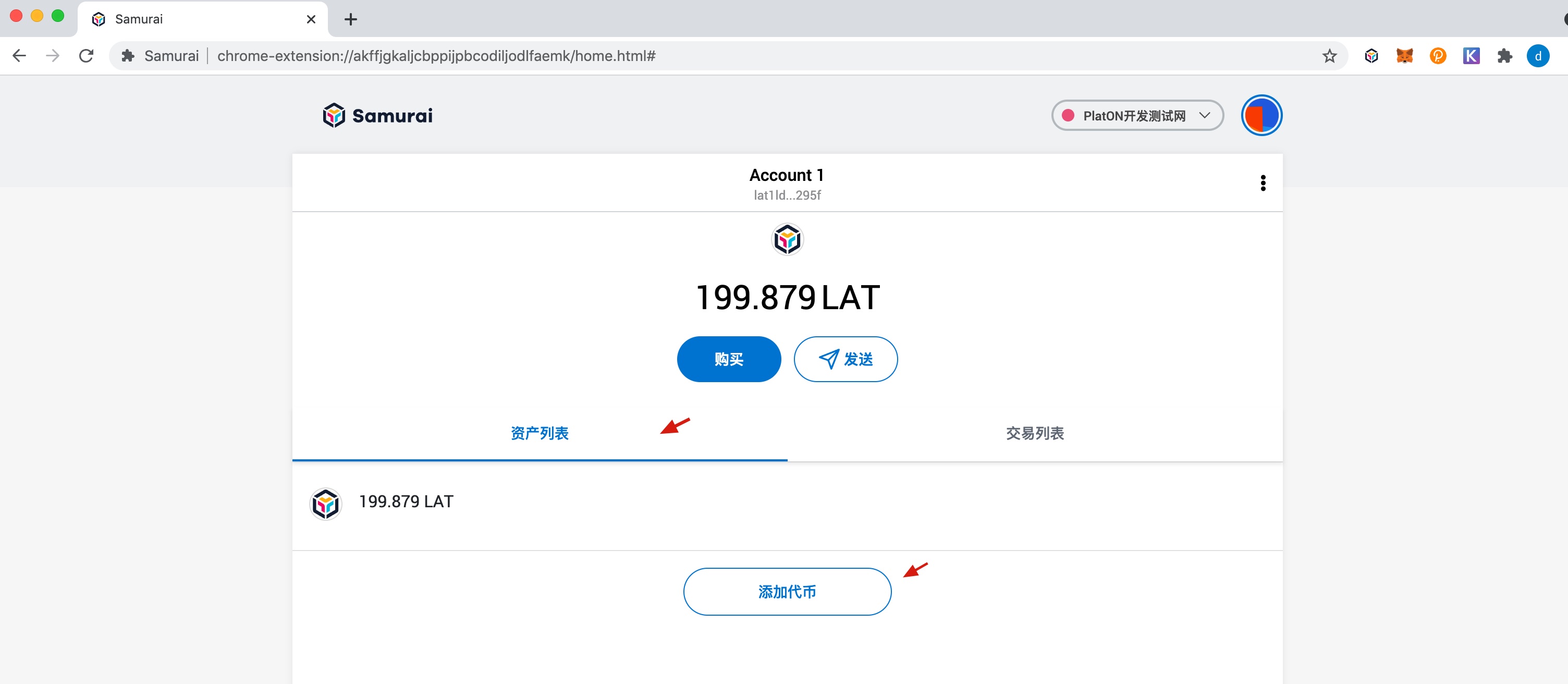Image resolution: width=1568 pixels, height=684 pixels.
Task: Expand the PlatON开发测试网 network dropdown
Action: (1137, 115)
